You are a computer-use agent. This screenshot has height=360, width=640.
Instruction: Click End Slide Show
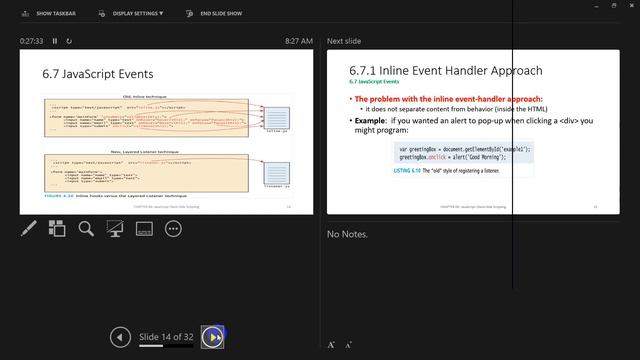[214, 13]
